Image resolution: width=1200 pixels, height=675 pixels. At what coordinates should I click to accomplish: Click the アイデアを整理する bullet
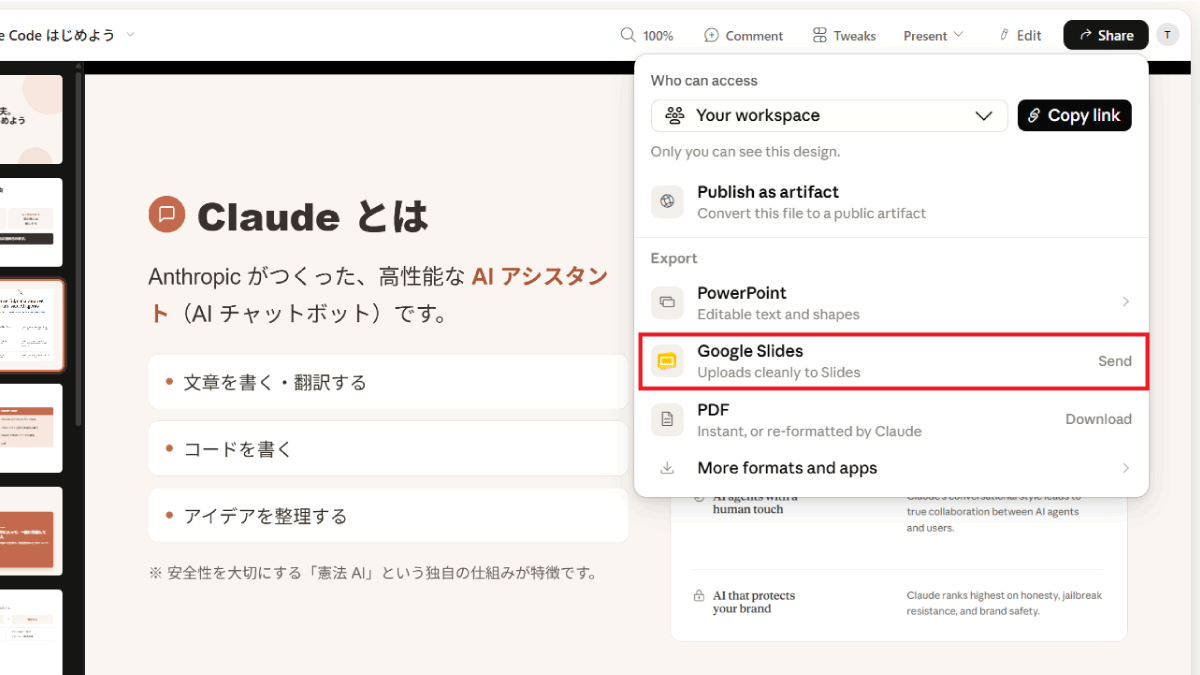click(x=388, y=516)
